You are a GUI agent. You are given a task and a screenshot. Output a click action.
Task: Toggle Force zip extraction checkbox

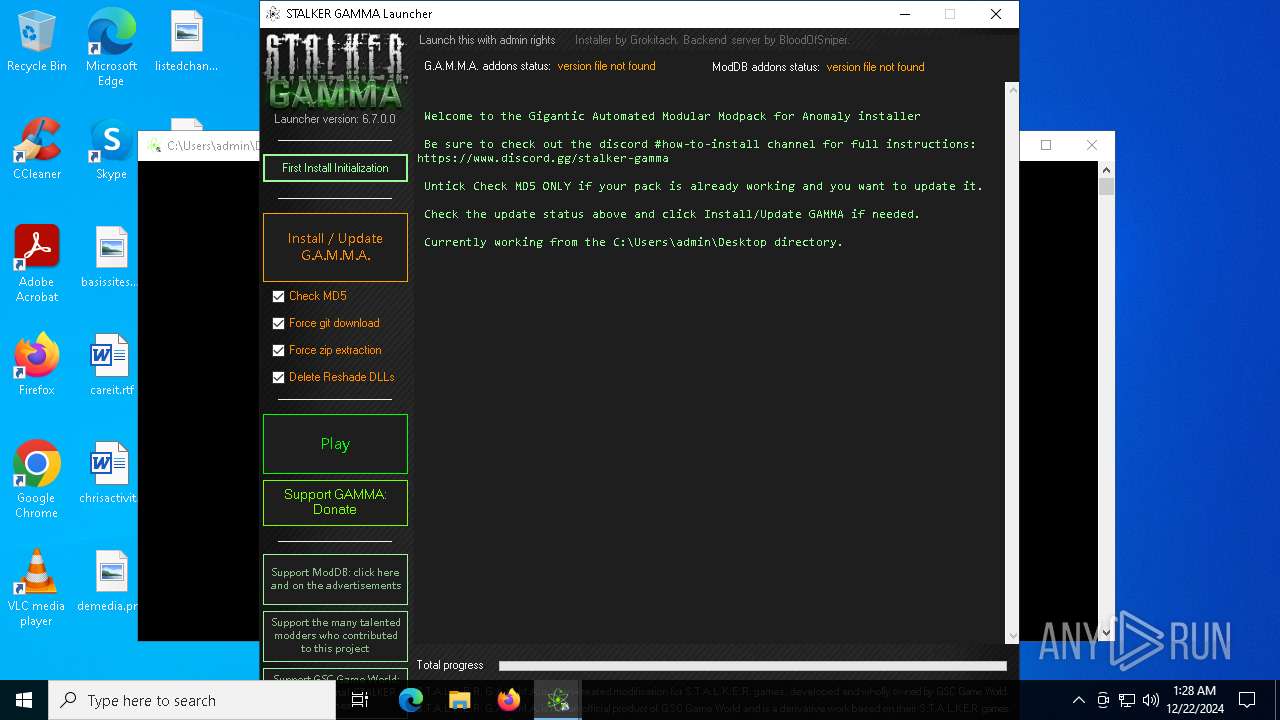pos(278,350)
